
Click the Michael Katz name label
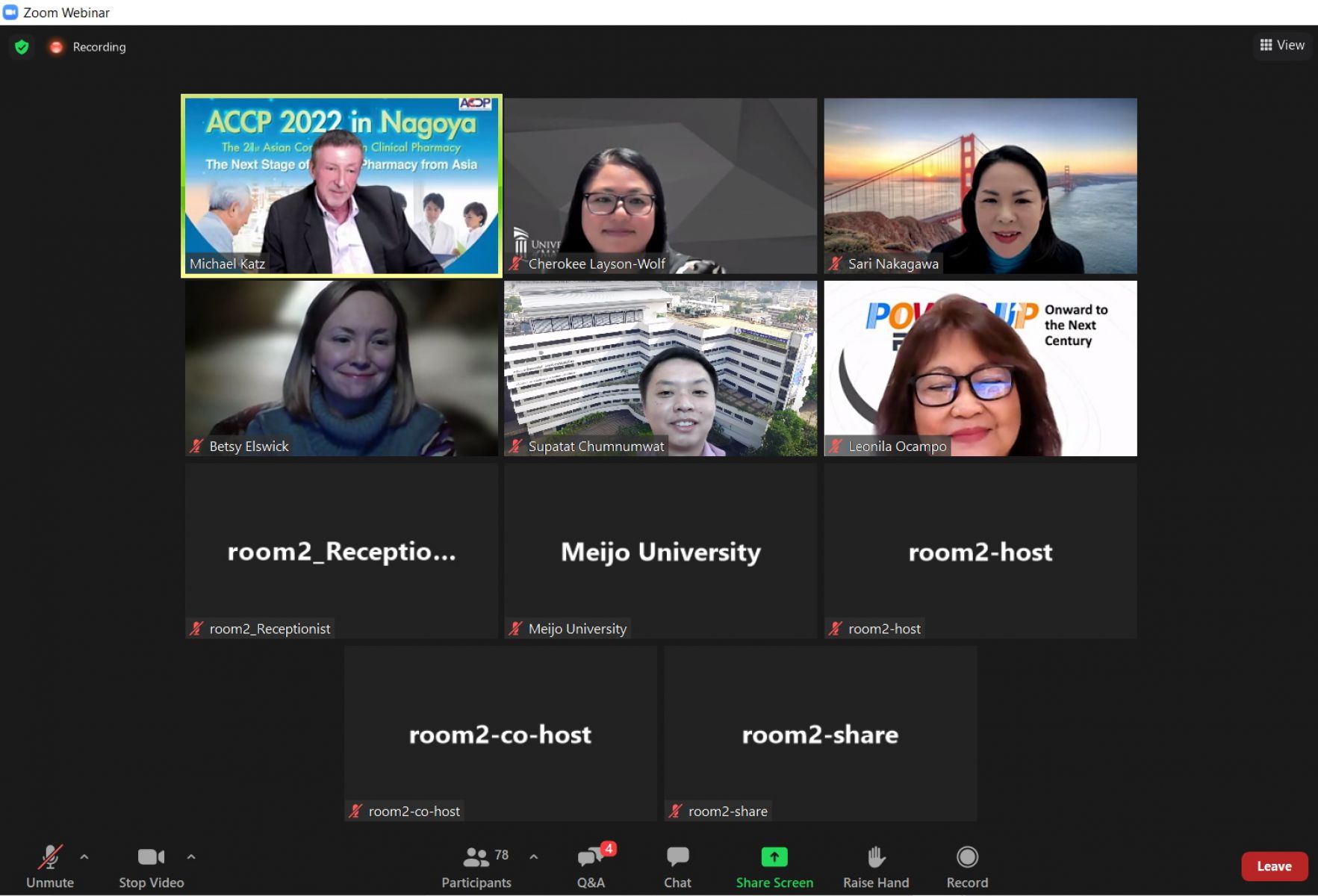227,264
